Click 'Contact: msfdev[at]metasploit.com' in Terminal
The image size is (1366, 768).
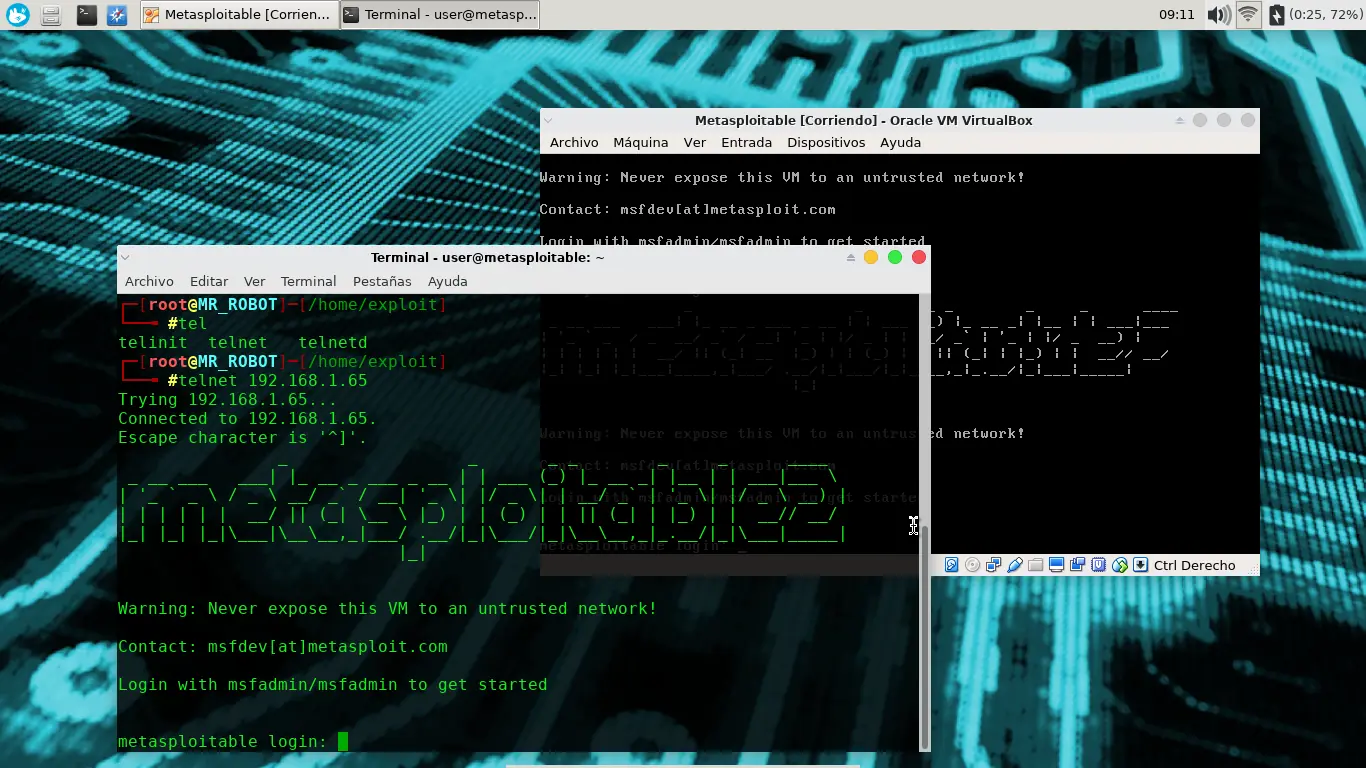[283, 647]
